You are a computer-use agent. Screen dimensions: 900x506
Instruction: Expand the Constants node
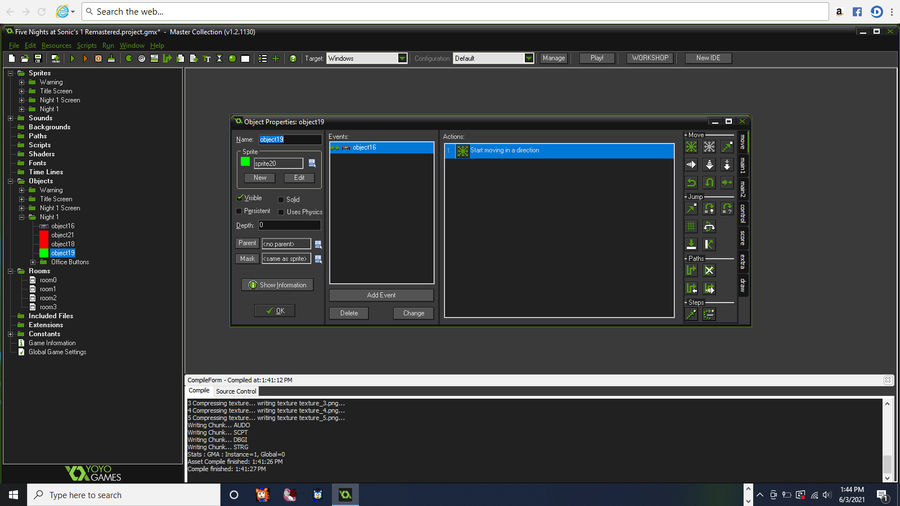pos(10,334)
